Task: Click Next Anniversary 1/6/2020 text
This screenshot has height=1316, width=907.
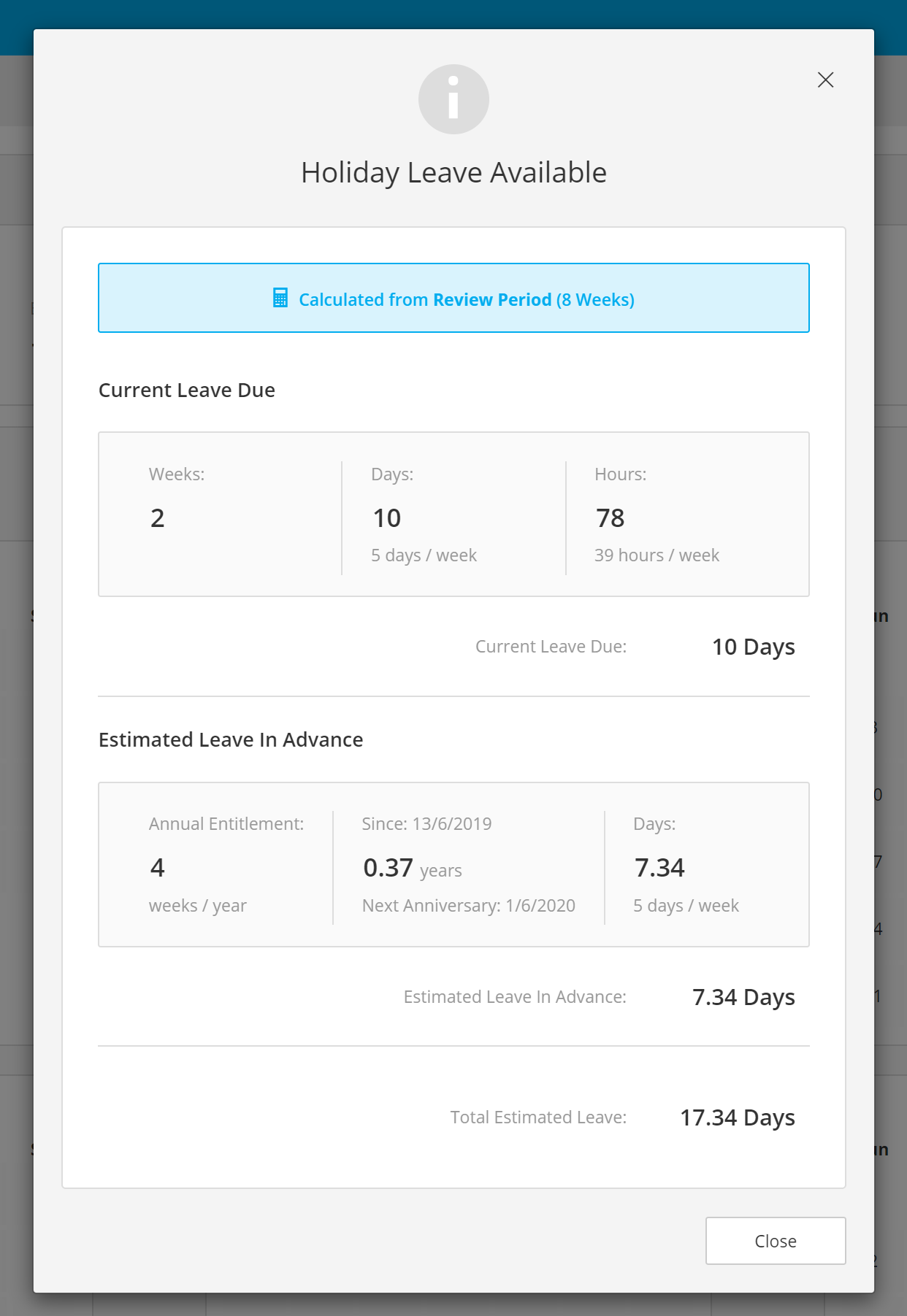Action: pos(468,906)
